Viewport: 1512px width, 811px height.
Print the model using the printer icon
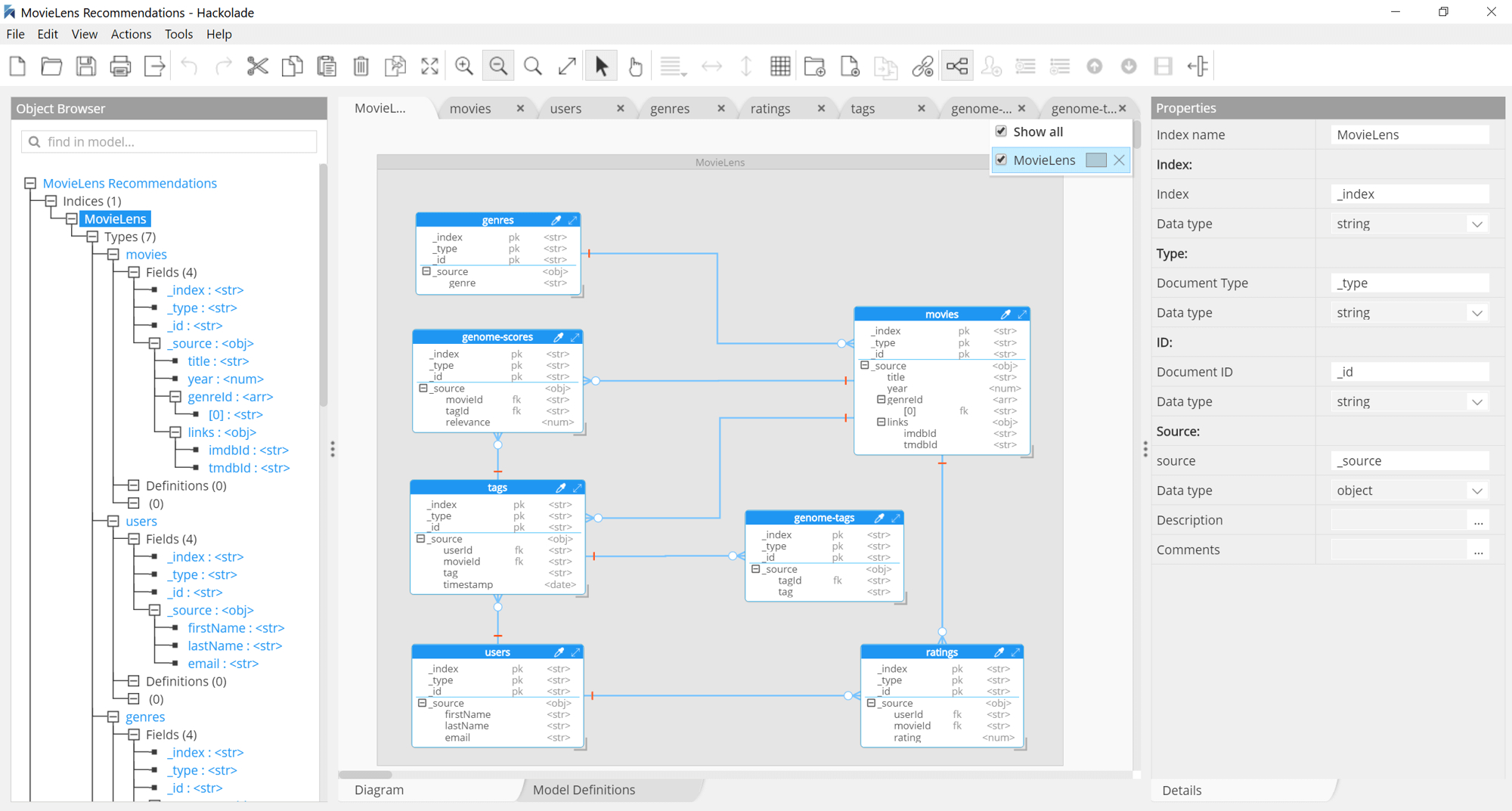[120, 66]
